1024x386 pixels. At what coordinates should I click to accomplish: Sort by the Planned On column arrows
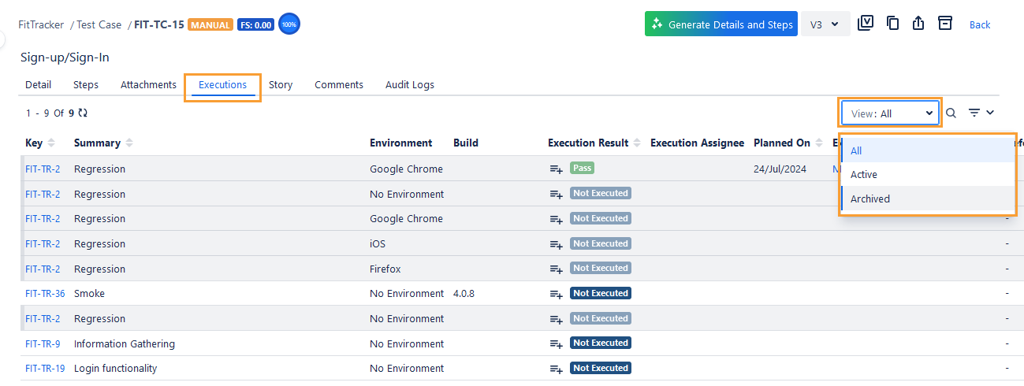818,143
